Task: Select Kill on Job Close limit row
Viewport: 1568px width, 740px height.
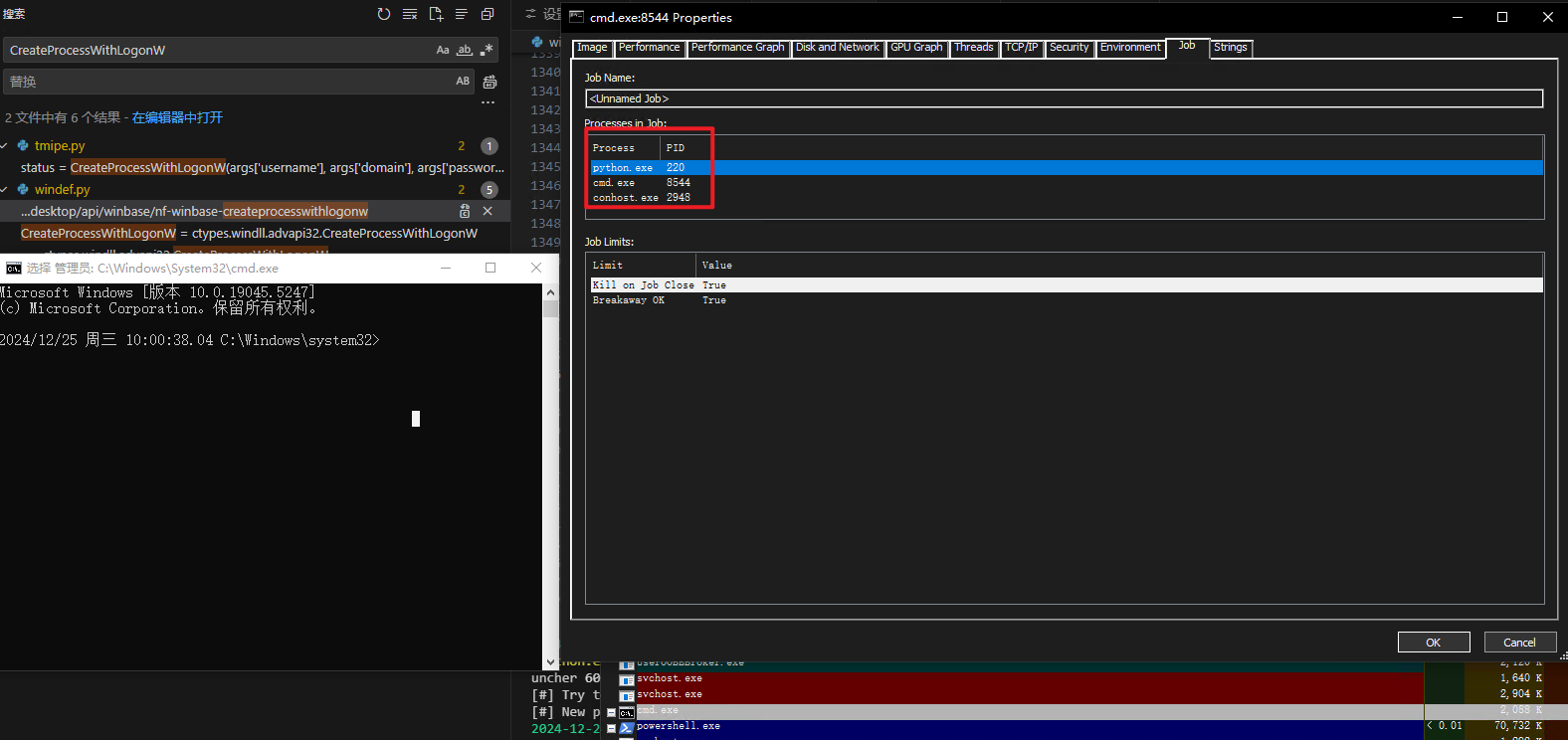Action: (x=1065, y=285)
